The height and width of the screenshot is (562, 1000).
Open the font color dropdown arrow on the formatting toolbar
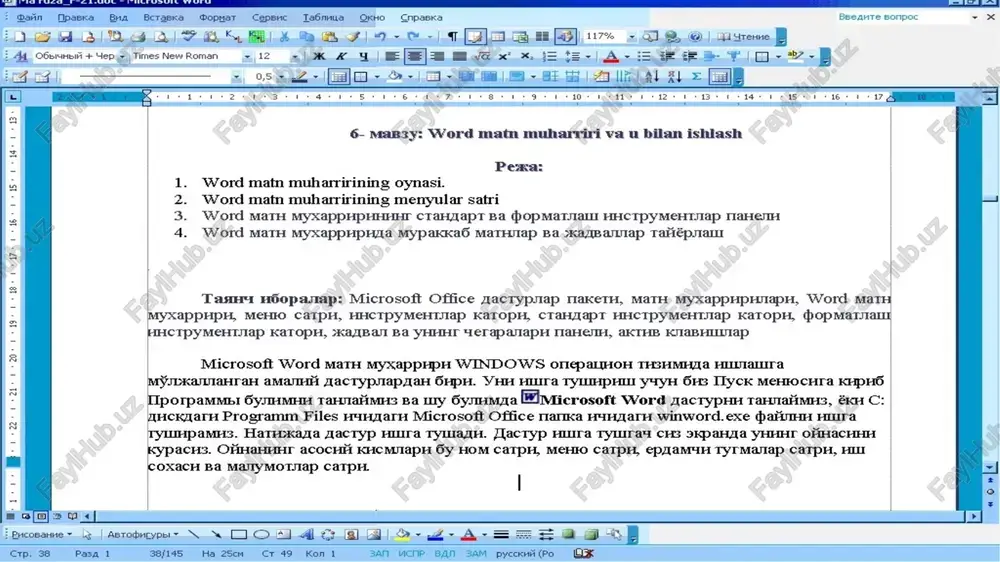[626, 57]
